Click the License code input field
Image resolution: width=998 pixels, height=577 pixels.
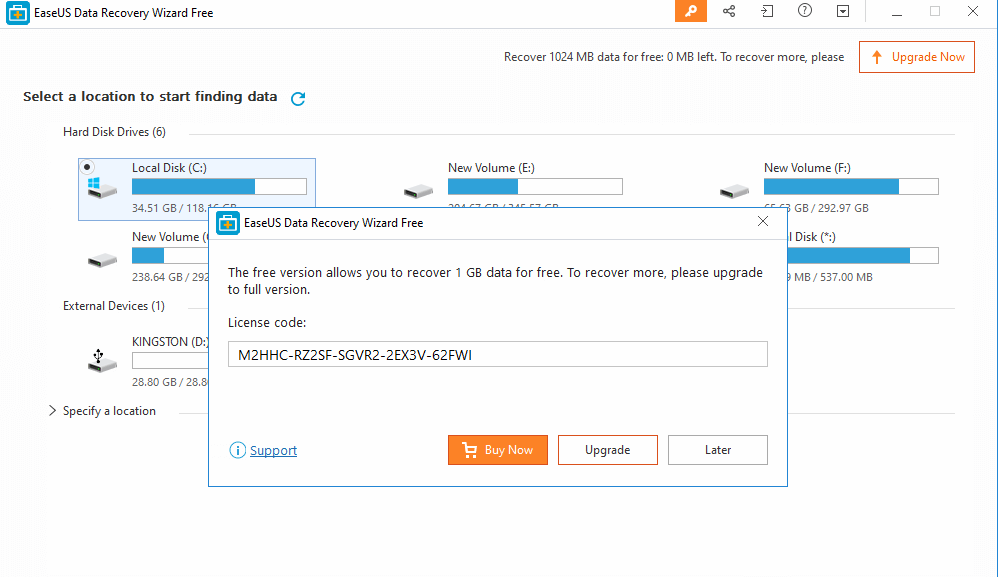click(498, 354)
